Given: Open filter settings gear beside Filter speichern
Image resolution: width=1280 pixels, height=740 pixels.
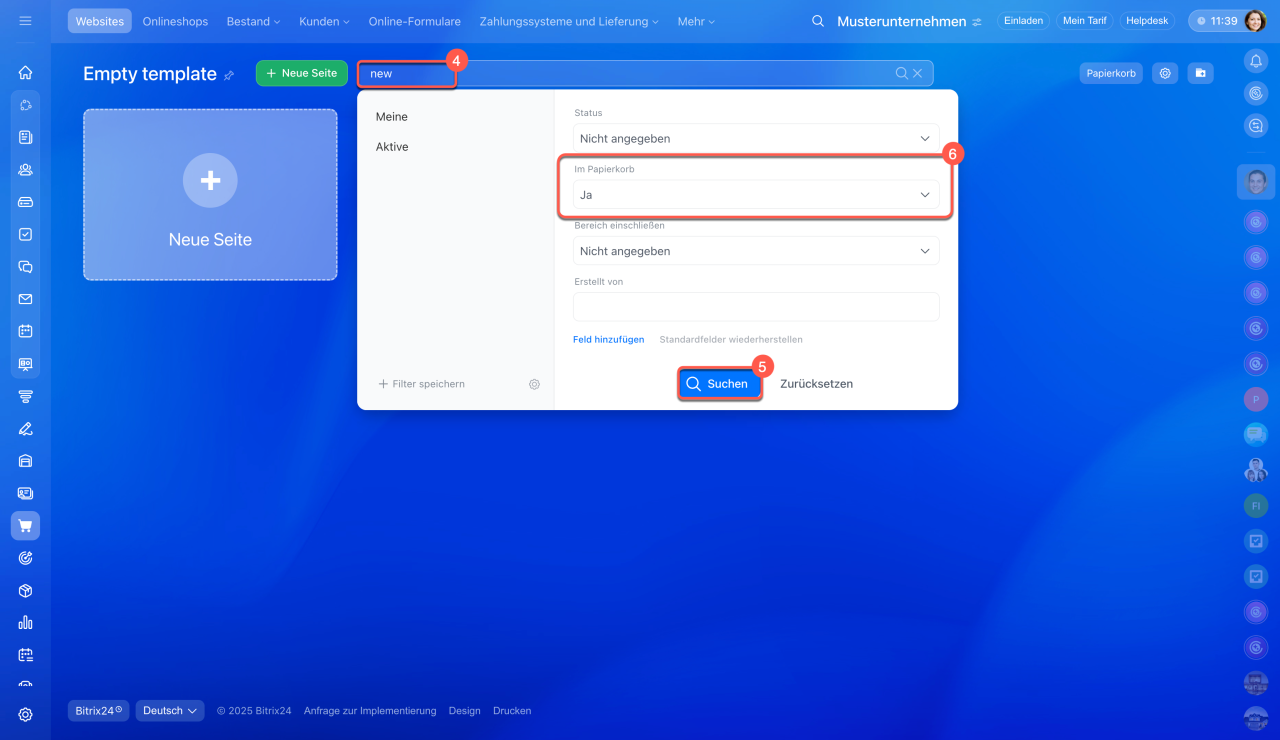Looking at the screenshot, I should pos(534,384).
